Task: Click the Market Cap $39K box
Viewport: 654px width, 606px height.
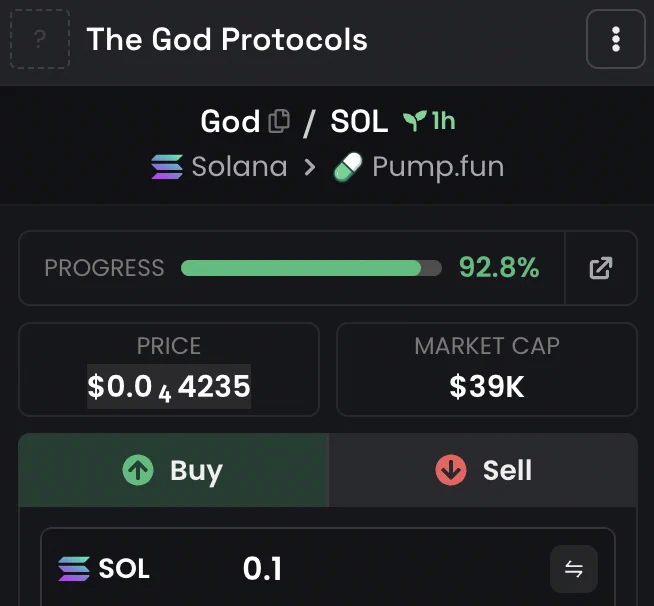Action: [487, 370]
